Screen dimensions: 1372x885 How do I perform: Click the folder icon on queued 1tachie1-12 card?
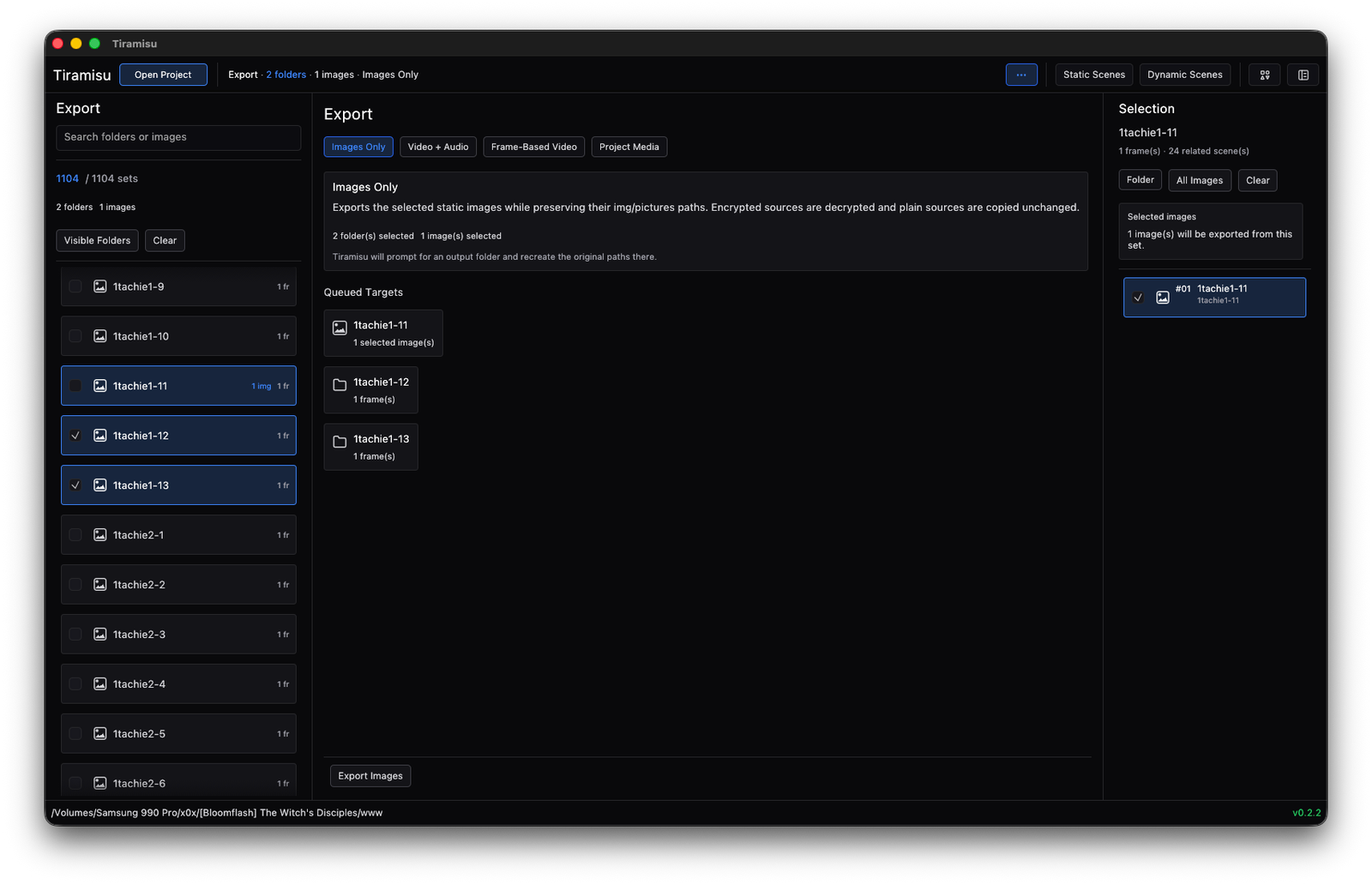(x=340, y=384)
